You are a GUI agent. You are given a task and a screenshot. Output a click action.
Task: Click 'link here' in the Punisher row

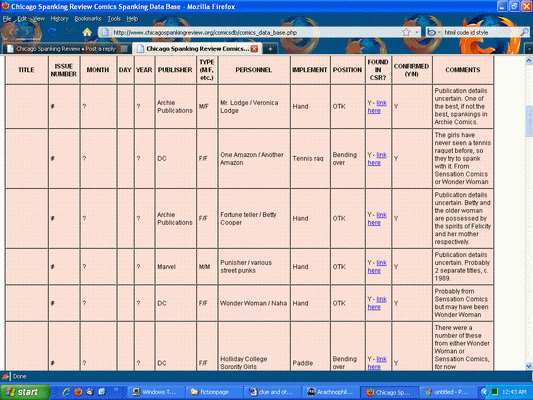(377, 267)
